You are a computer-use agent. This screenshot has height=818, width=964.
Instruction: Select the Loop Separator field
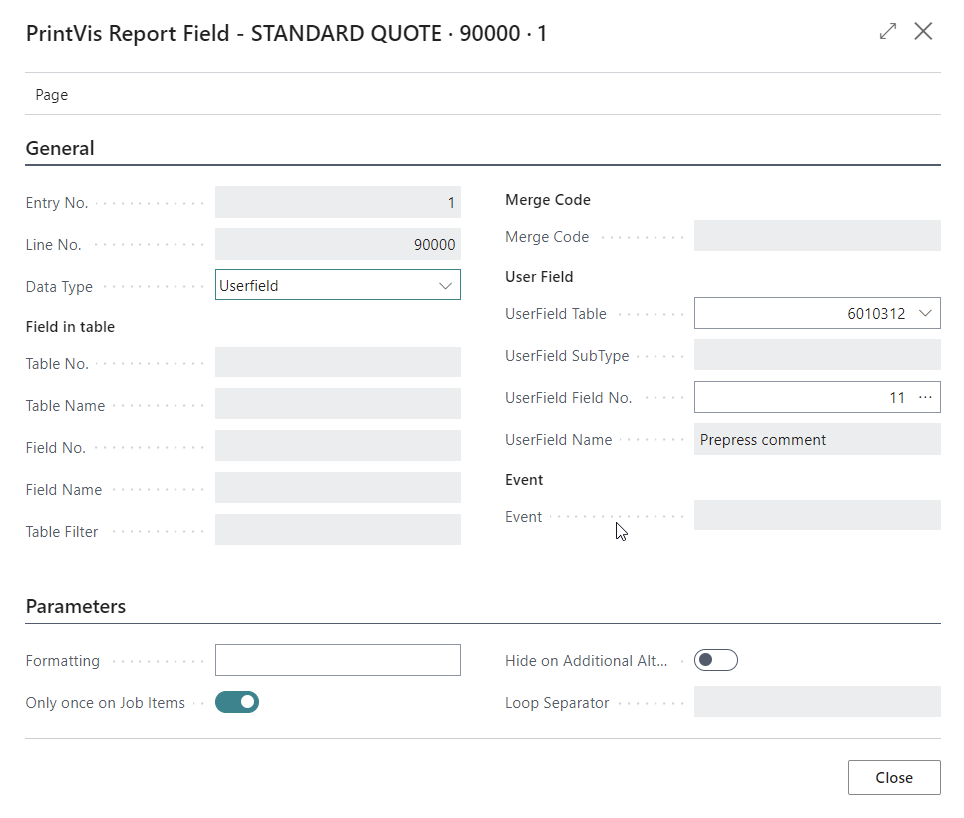coord(816,702)
